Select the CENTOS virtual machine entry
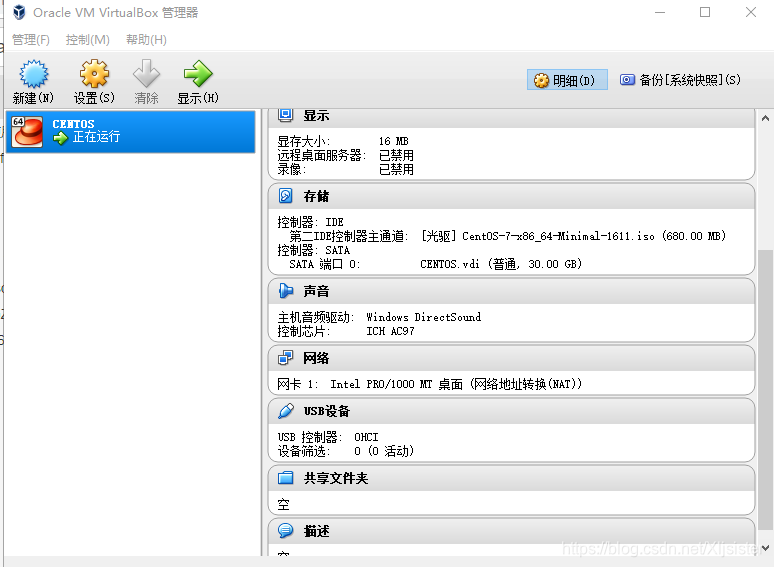This screenshot has width=774, height=567. (x=130, y=131)
